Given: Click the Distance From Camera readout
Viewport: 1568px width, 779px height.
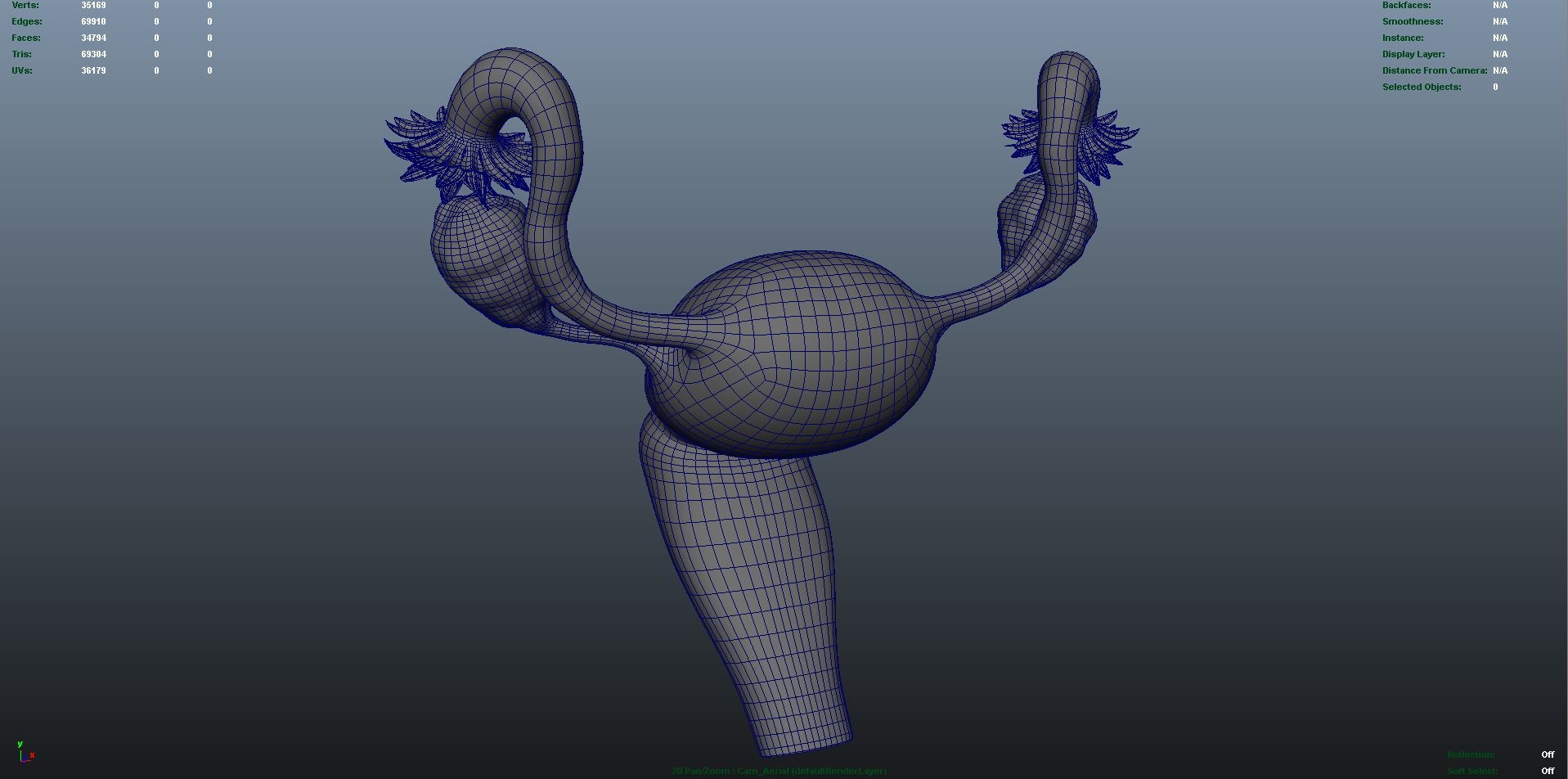Looking at the screenshot, I should click(1435, 70).
